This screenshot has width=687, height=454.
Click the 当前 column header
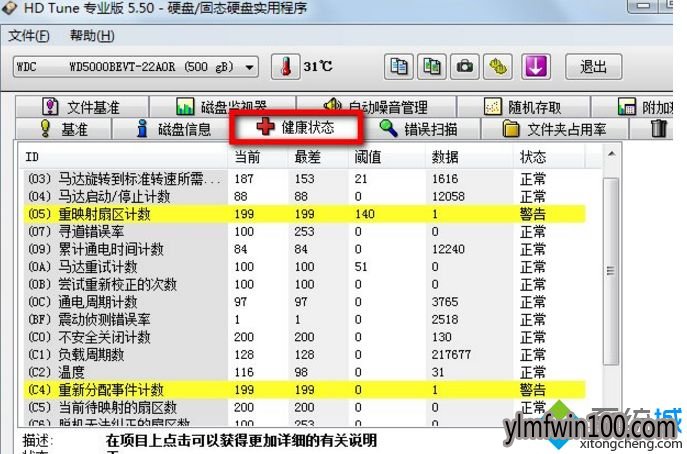[258, 156]
